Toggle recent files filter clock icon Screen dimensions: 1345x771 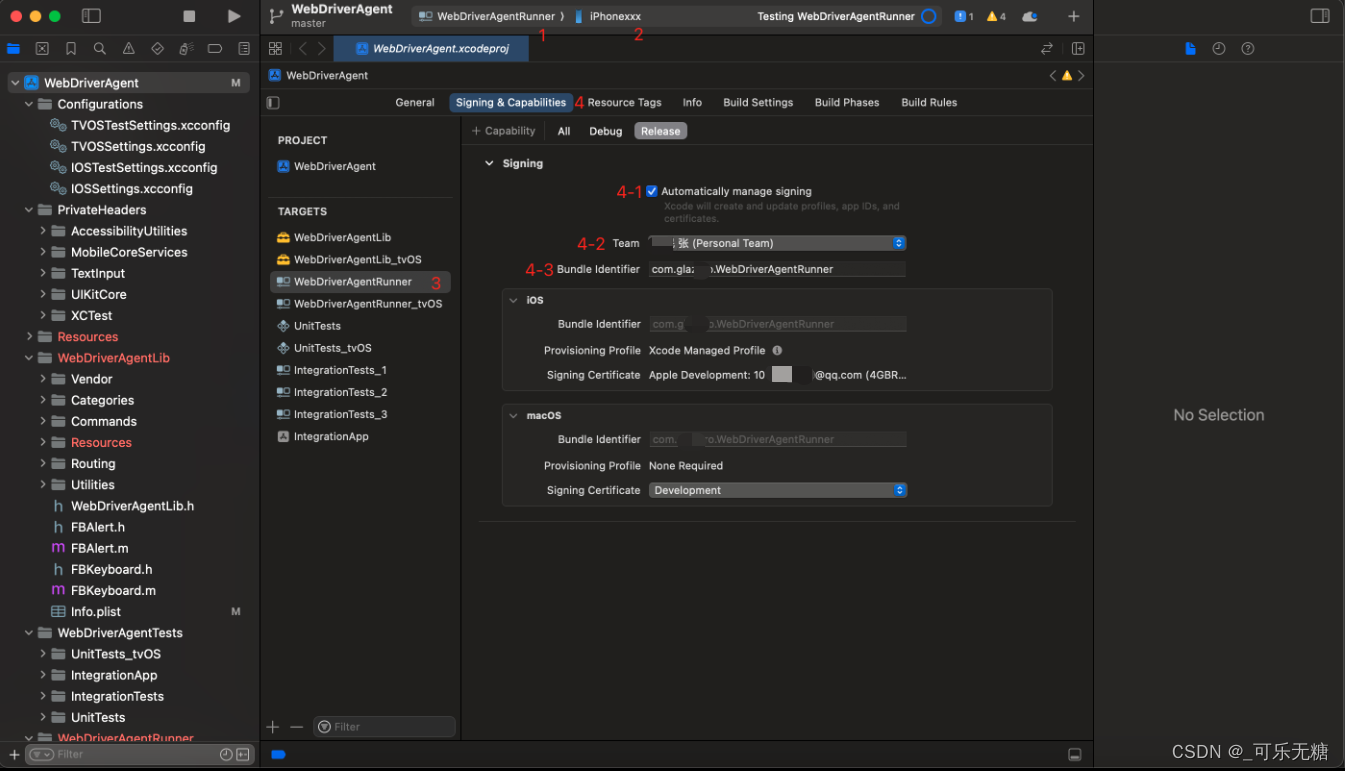click(226, 754)
